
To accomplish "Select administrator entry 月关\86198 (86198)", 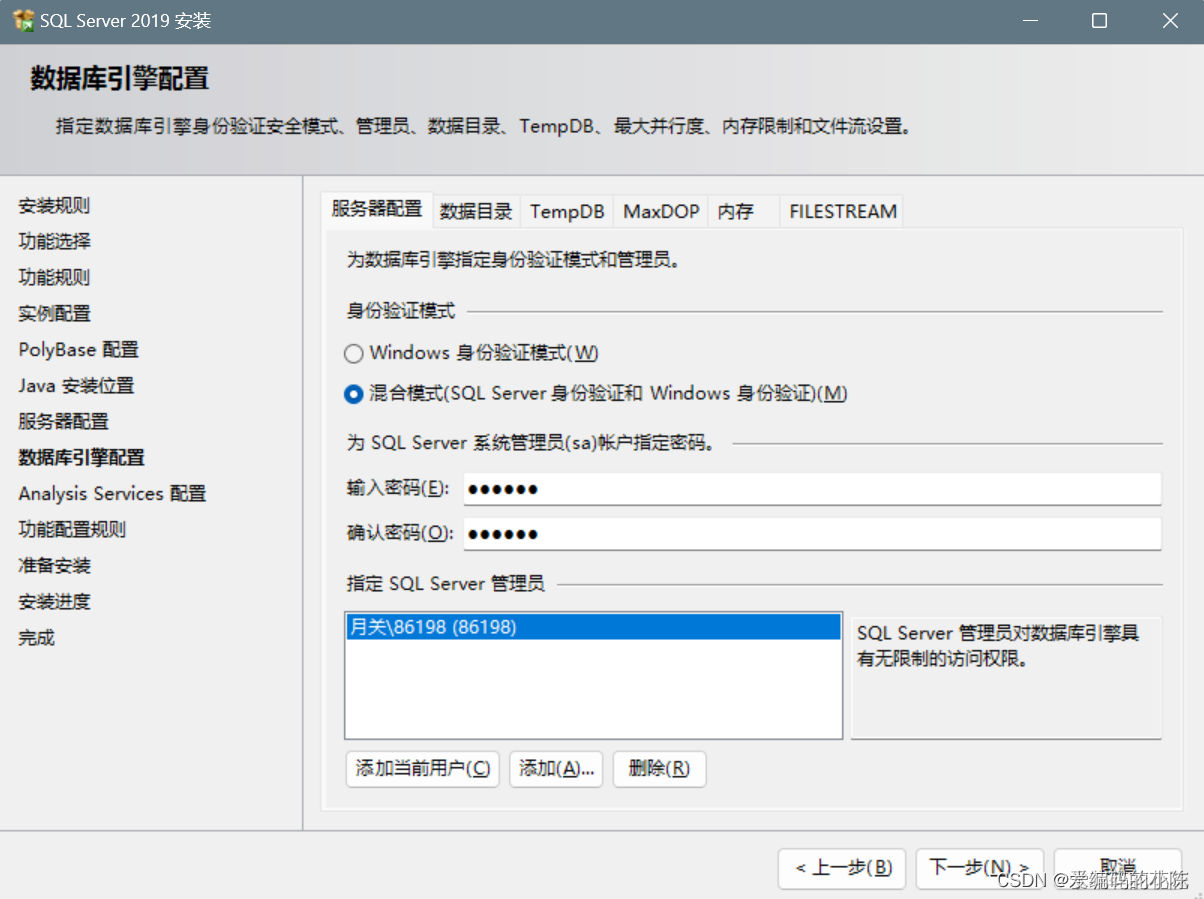I will 593,627.
